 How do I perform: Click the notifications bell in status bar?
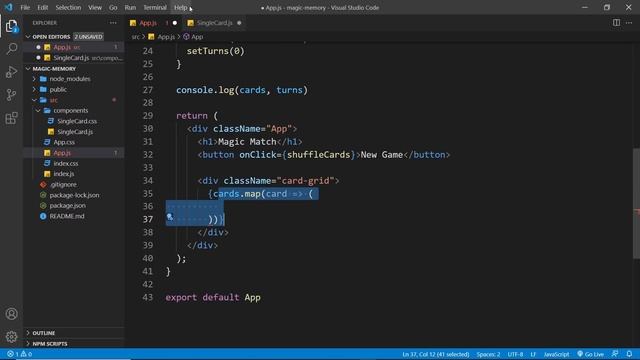click(x=629, y=354)
